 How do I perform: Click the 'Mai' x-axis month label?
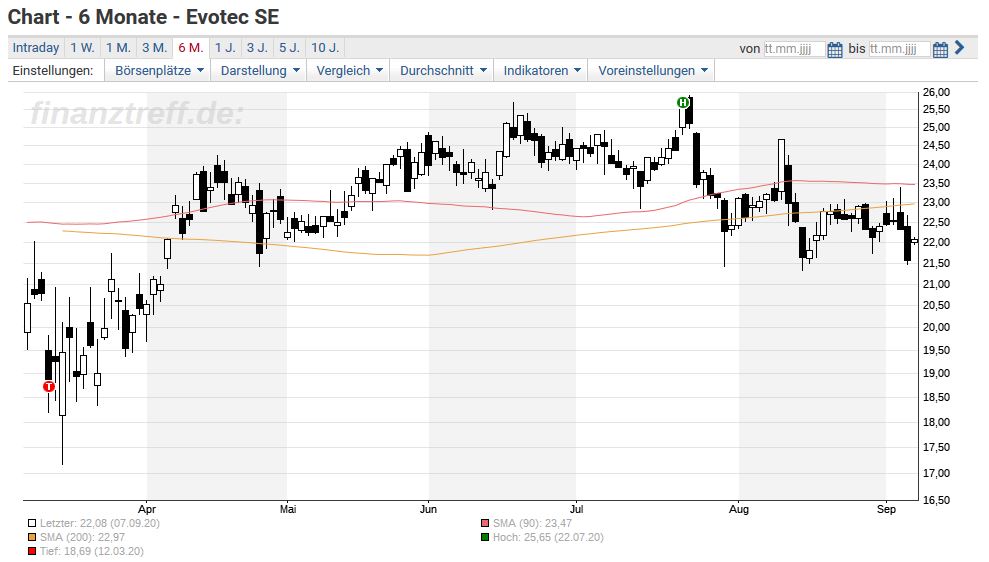pyautogui.click(x=288, y=509)
